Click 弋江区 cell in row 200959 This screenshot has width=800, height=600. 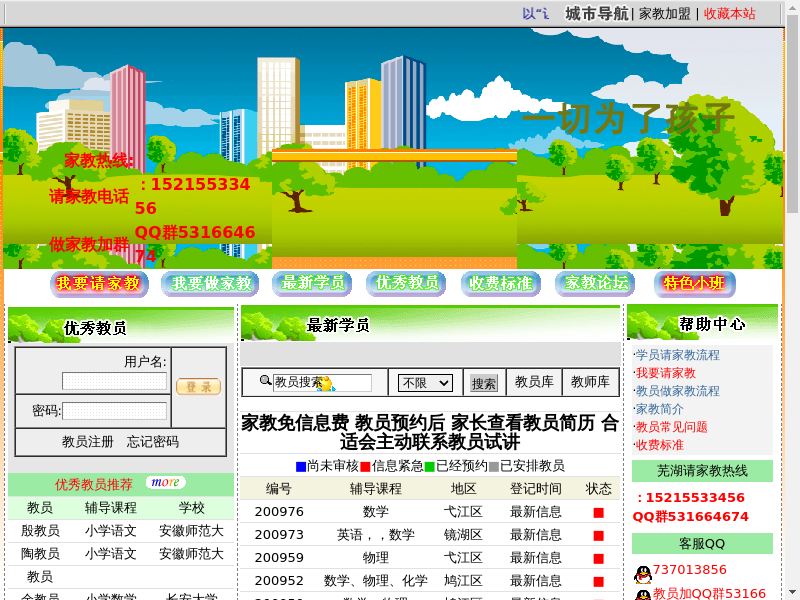(463, 557)
